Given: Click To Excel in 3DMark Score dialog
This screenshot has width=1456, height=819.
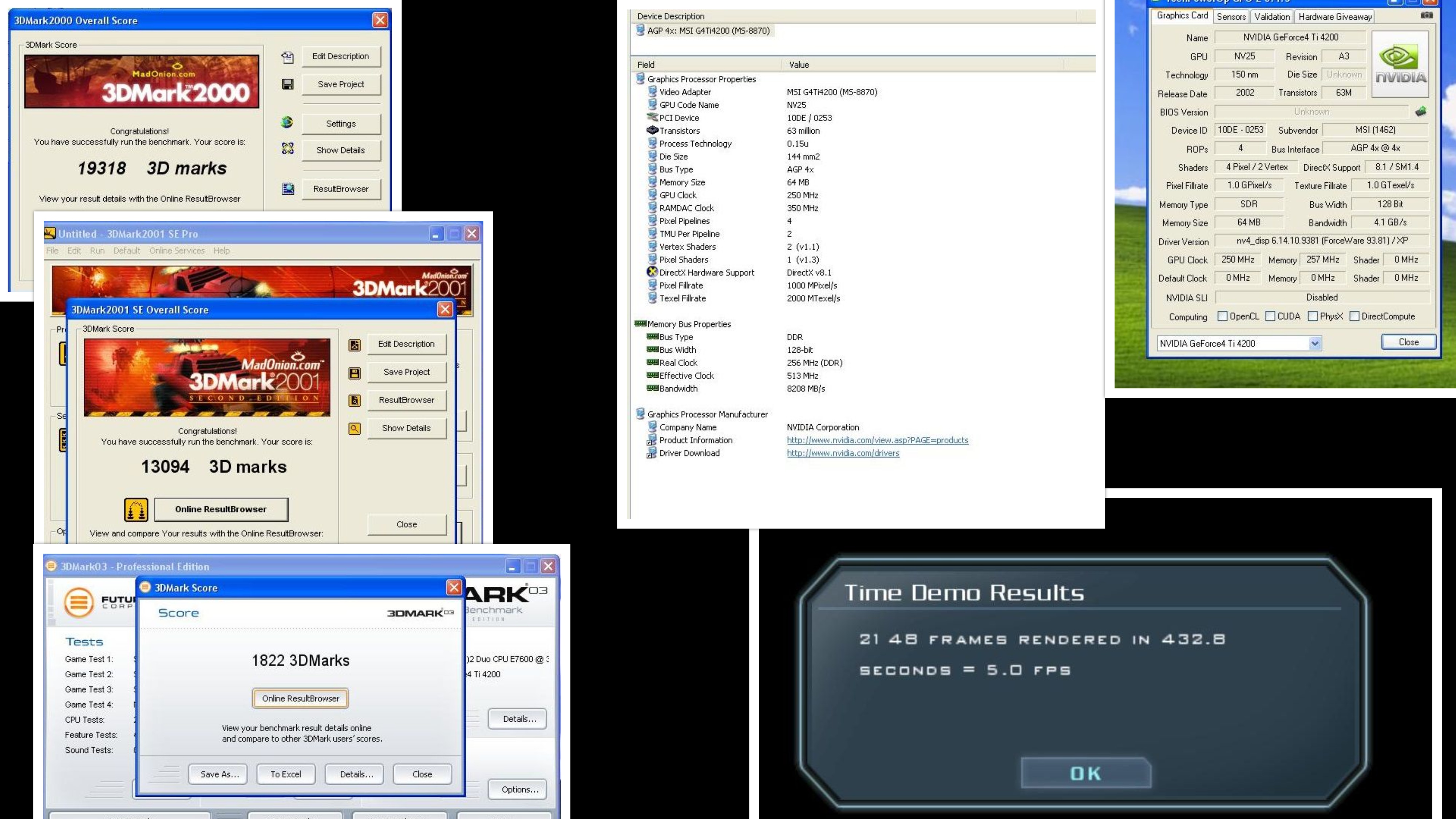Looking at the screenshot, I should [x=286, y=774].
